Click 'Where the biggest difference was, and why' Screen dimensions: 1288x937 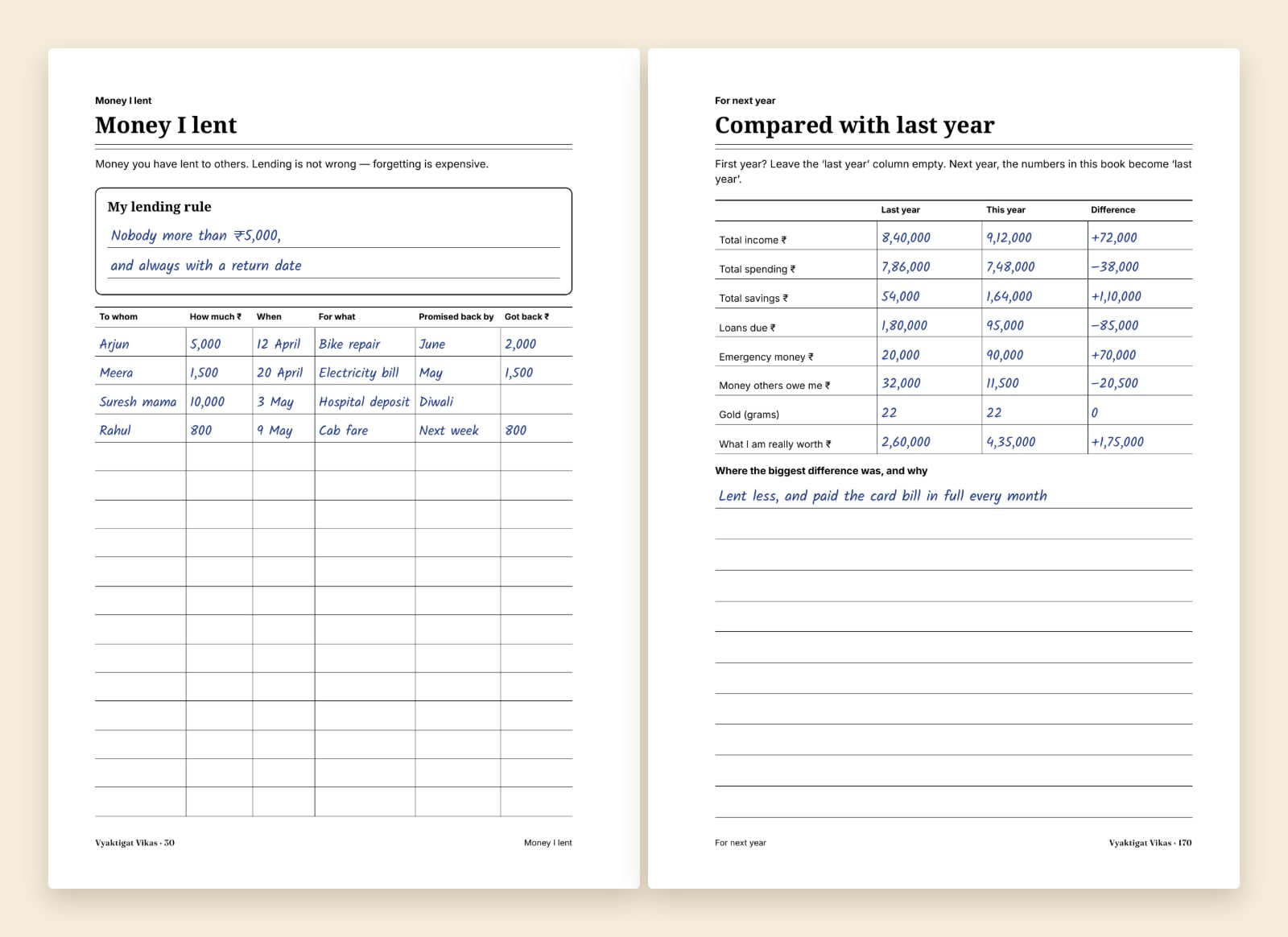(x=821, y=471)
